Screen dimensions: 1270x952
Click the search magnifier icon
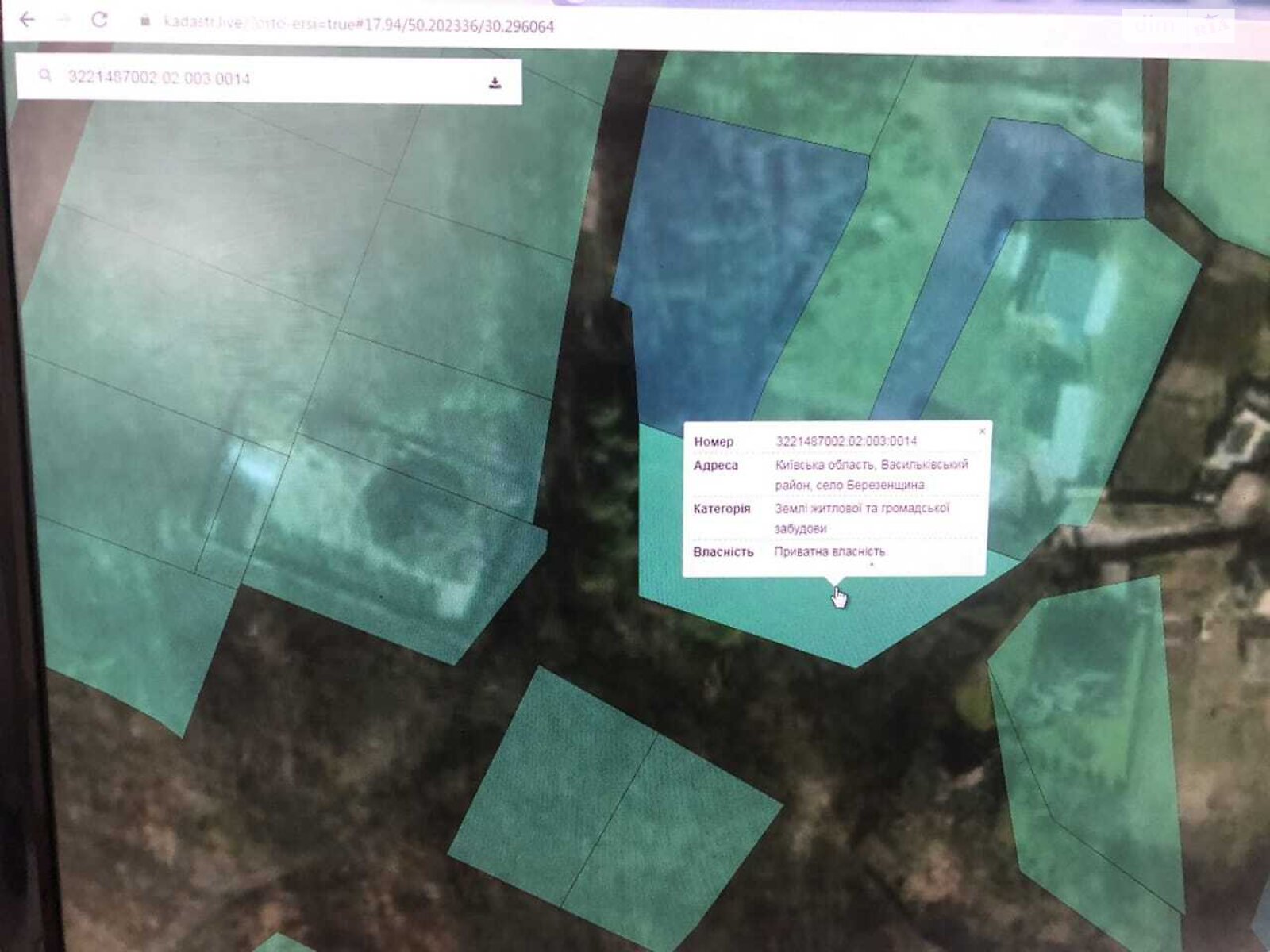point(45,76)
